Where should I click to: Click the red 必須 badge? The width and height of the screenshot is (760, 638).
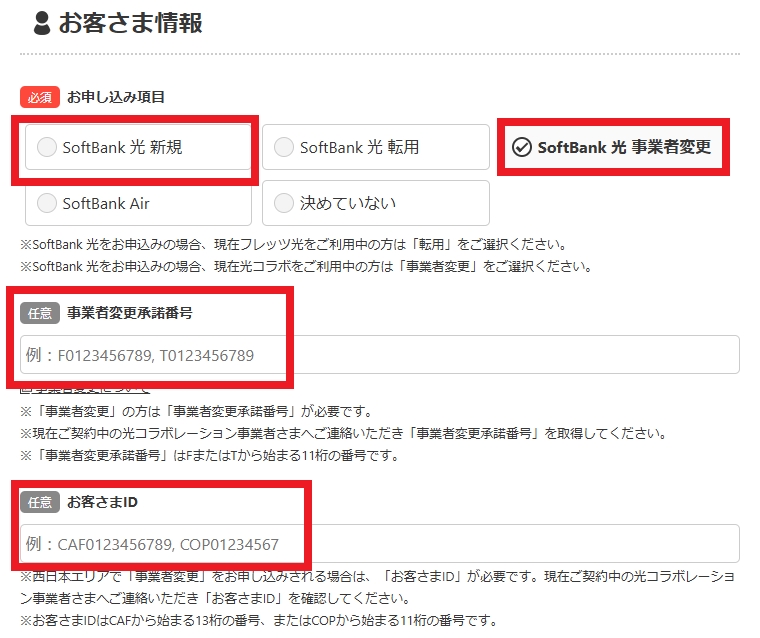tap(40, 97)
